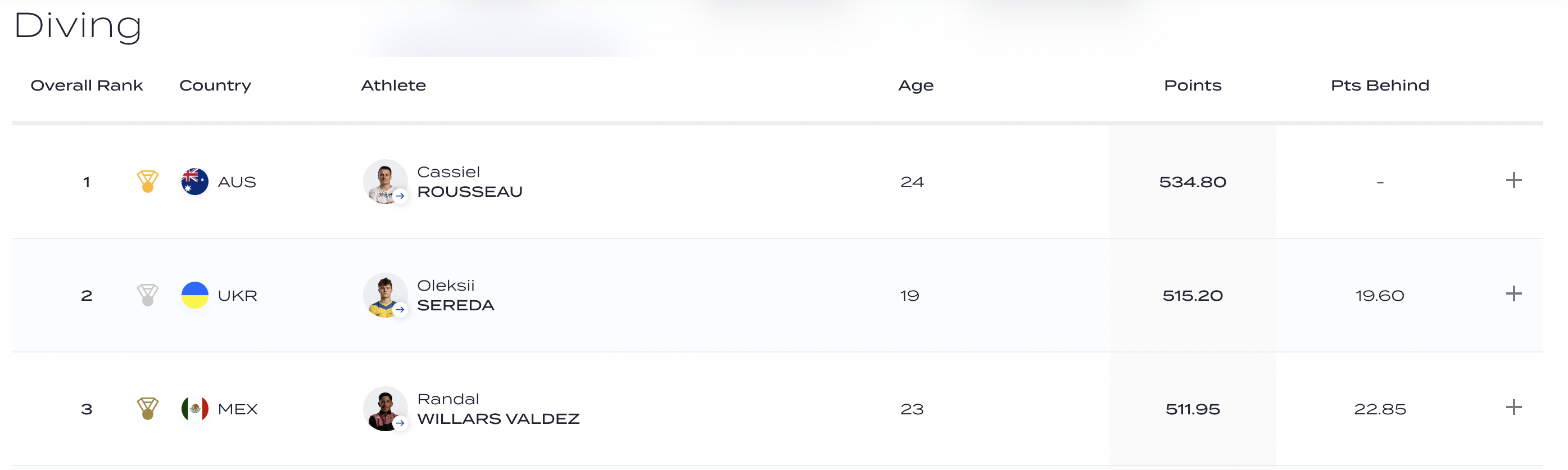Click the Country column header
The width and height of the screenshot is (1568, 470).
pyautogui.click(x=215, y=85)
